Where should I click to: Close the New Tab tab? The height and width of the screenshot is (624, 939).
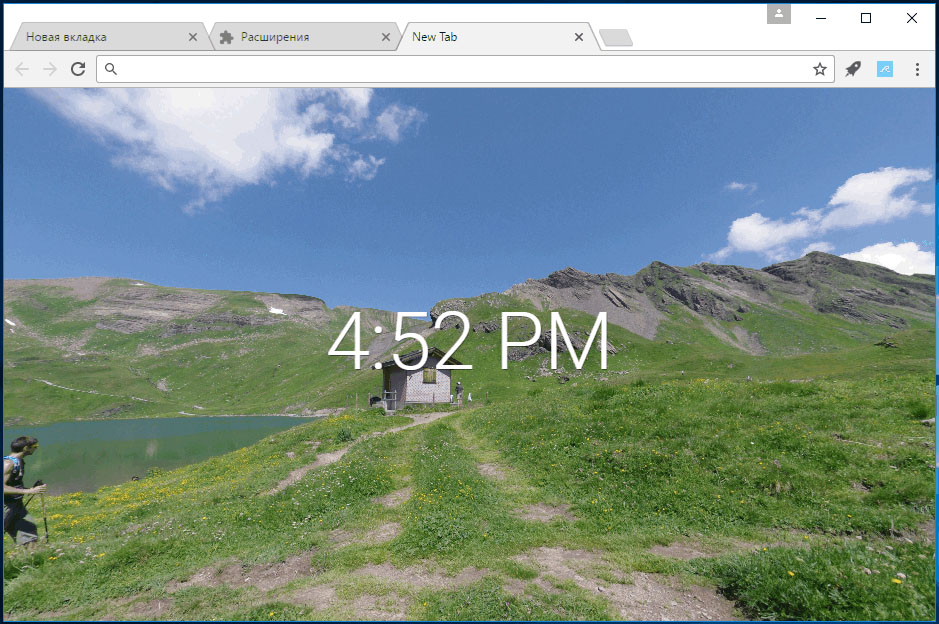(x=578, y=37)
